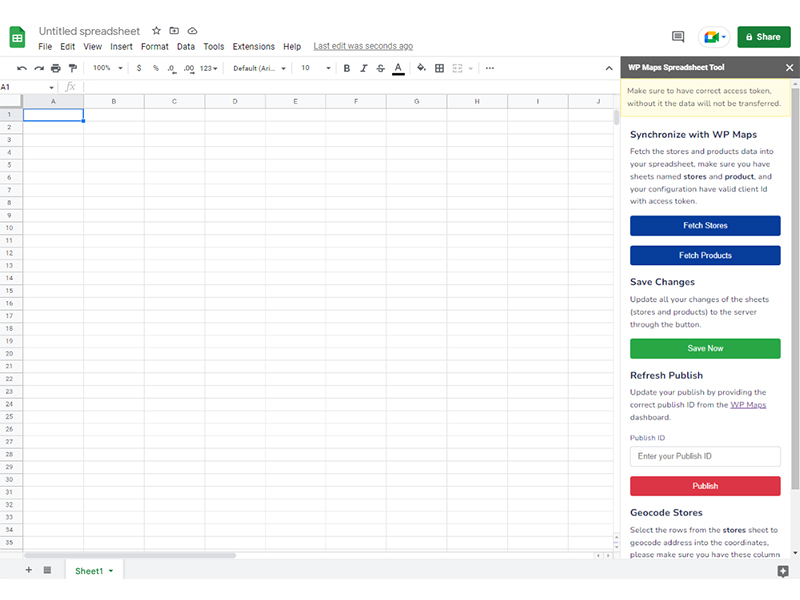Open the zoom 100% dropdown
The image size is (800, 600).
[x=108, y=68]
